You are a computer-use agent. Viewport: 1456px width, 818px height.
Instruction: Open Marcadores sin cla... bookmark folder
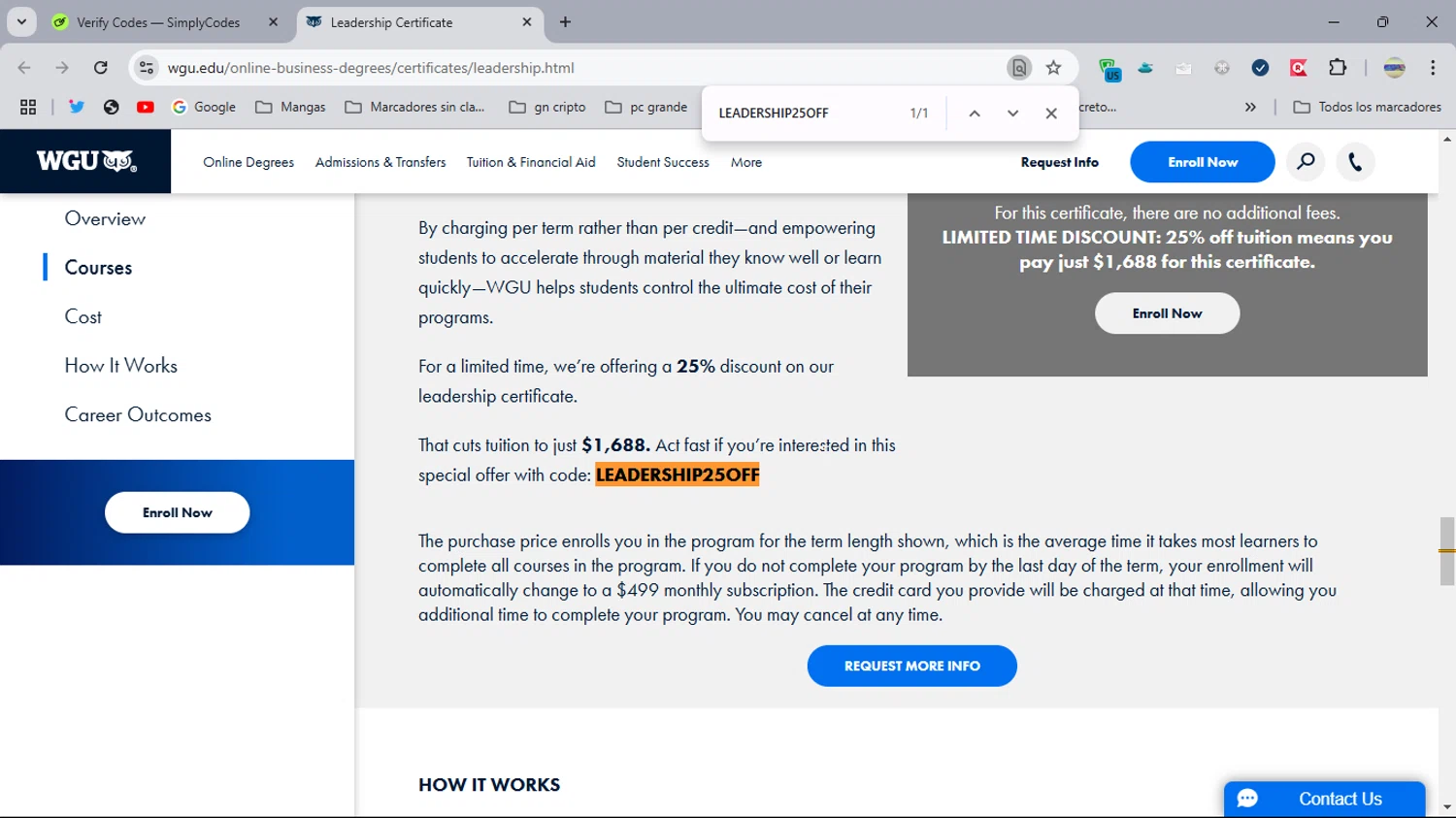point(414,107)
